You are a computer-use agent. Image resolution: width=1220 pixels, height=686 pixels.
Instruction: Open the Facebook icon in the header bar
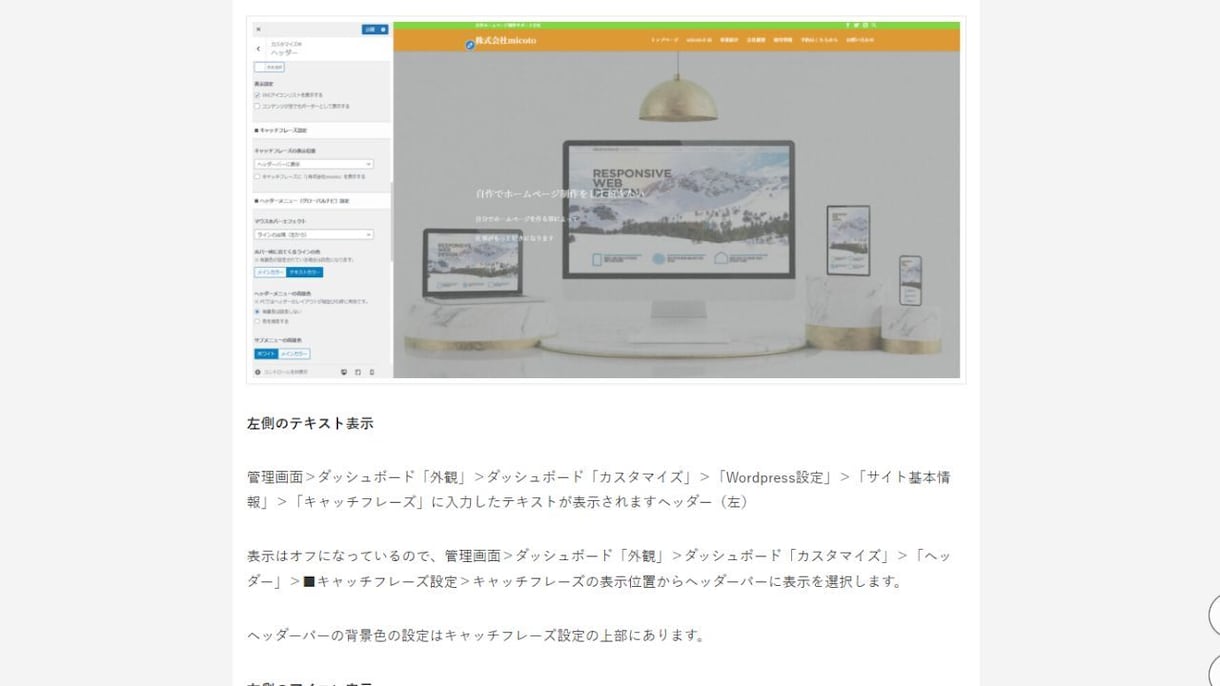[x=847, y=25]
